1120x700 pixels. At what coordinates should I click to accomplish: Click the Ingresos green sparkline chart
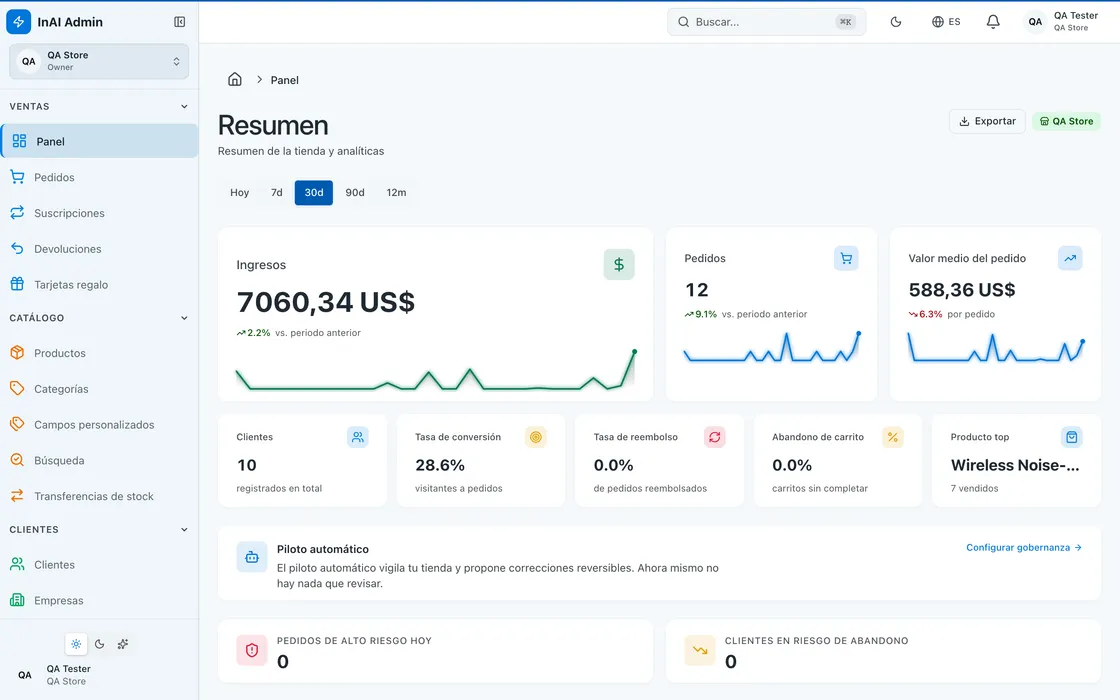click(436, 370)
